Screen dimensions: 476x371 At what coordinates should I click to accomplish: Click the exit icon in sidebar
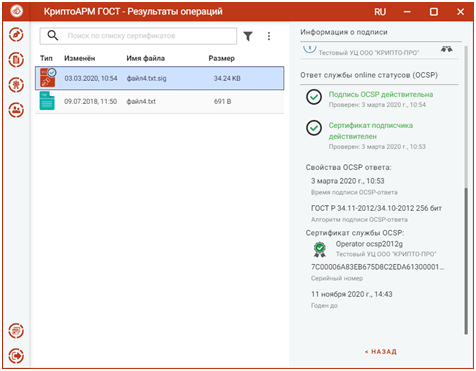click(x=16, y=356)
